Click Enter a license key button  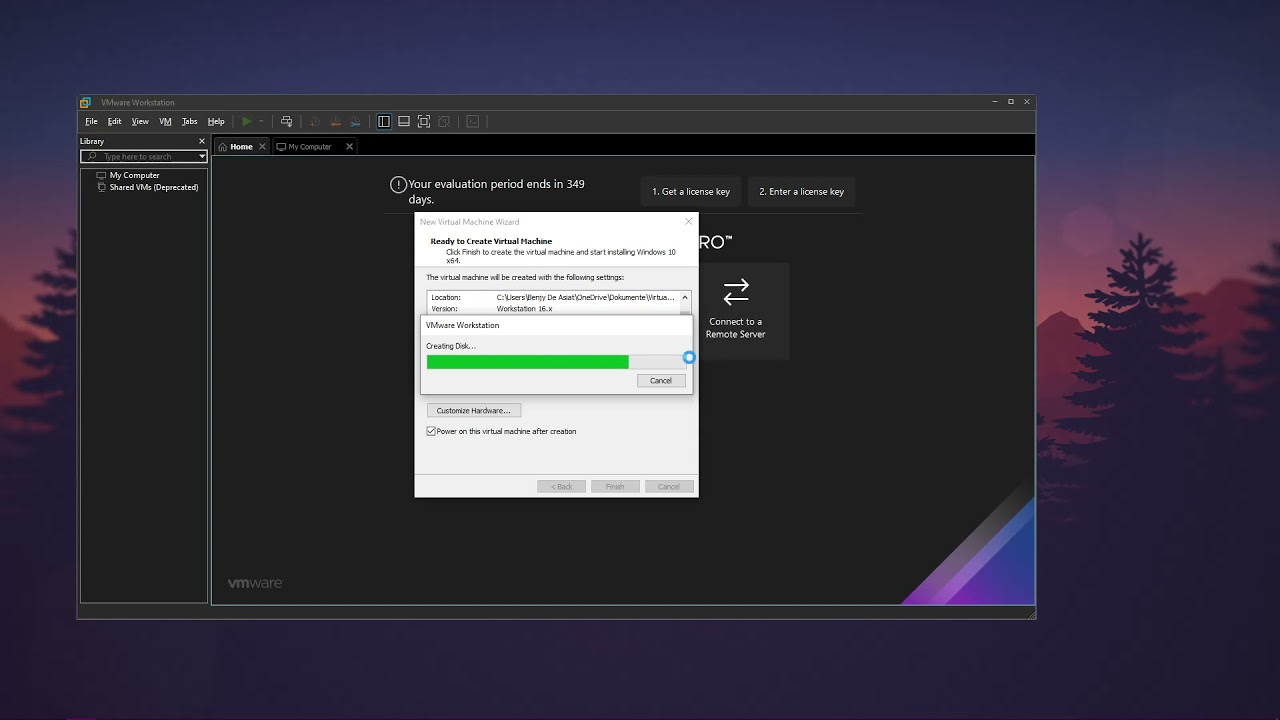coord(801,191)
